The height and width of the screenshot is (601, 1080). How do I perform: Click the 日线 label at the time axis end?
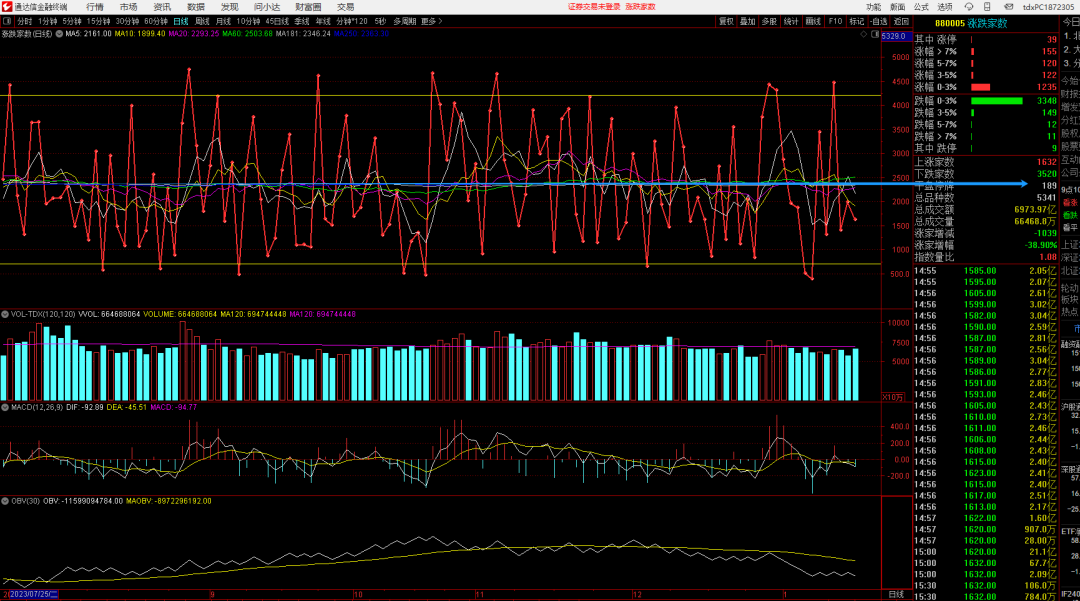coord(896,594)
